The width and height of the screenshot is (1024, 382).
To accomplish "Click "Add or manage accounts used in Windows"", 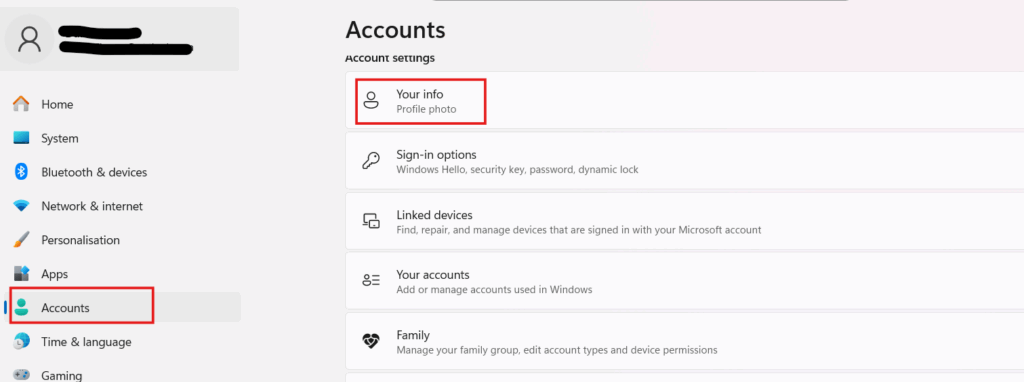I will tap(494, 289).
